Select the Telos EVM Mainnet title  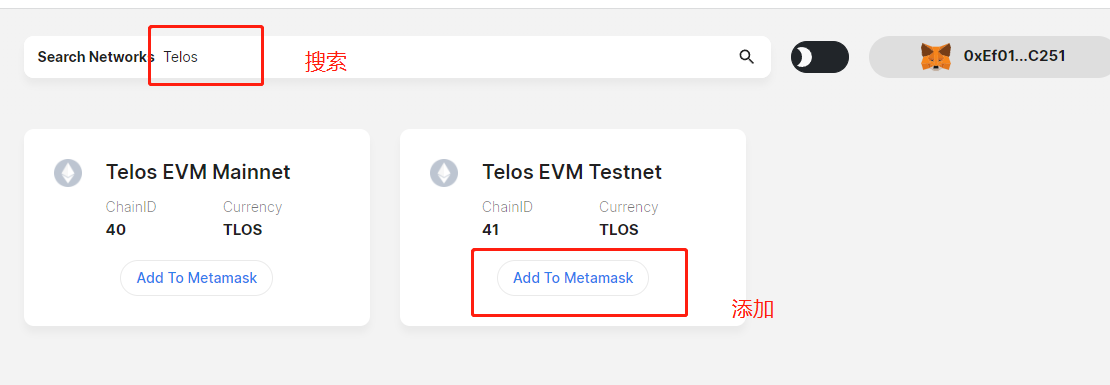tap(198, 172)
